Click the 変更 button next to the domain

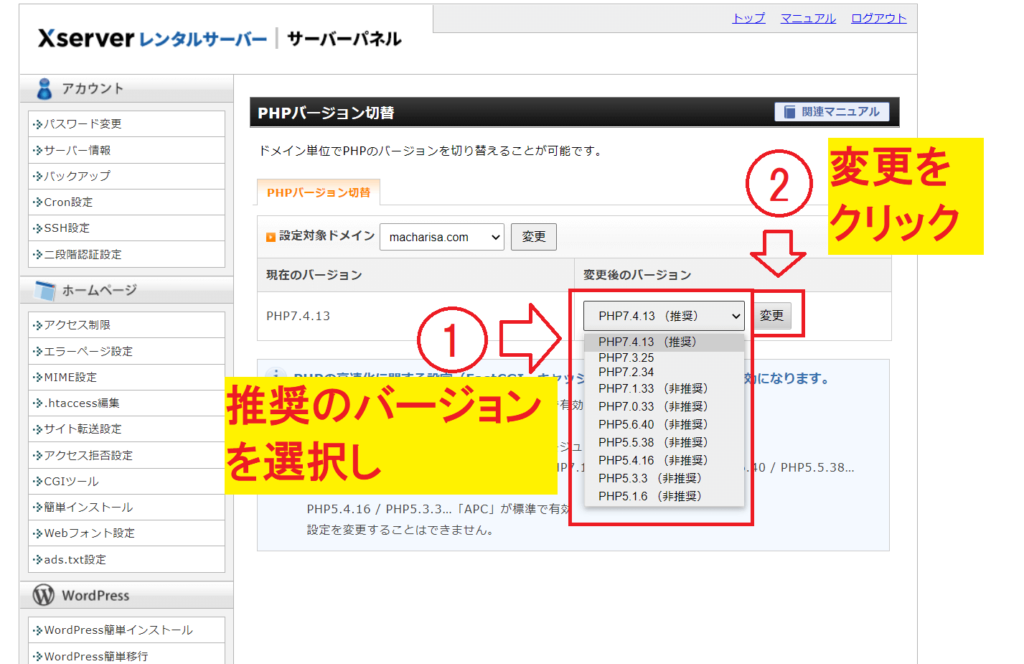534,237
